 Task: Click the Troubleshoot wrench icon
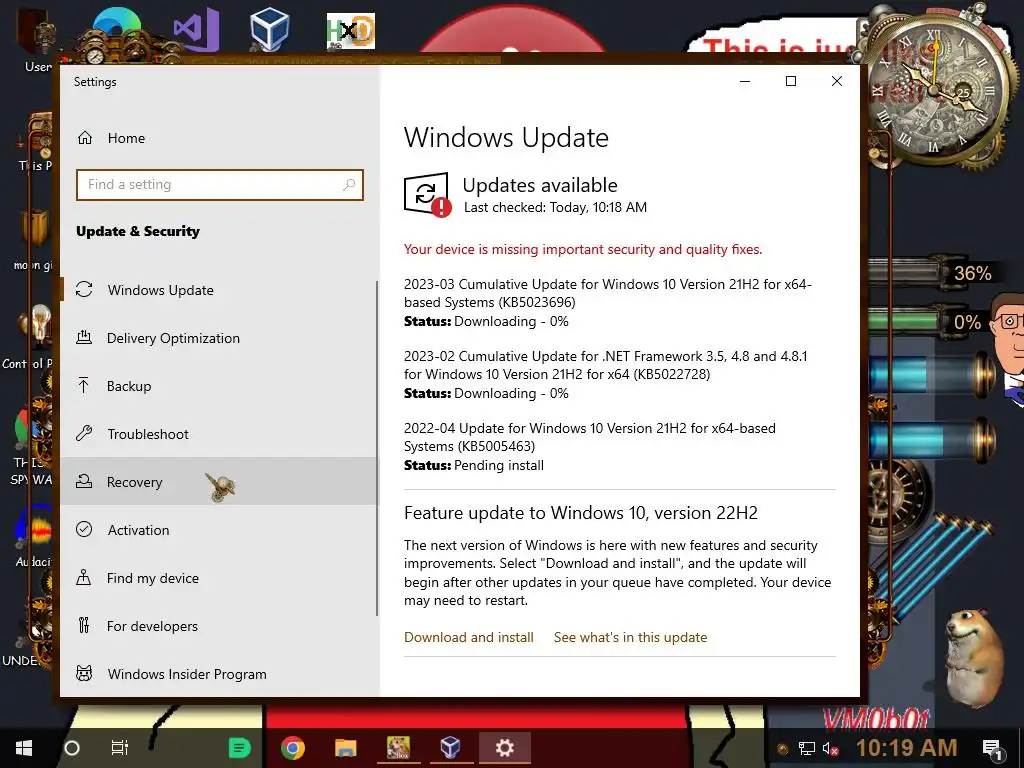(x=84, y=433)
